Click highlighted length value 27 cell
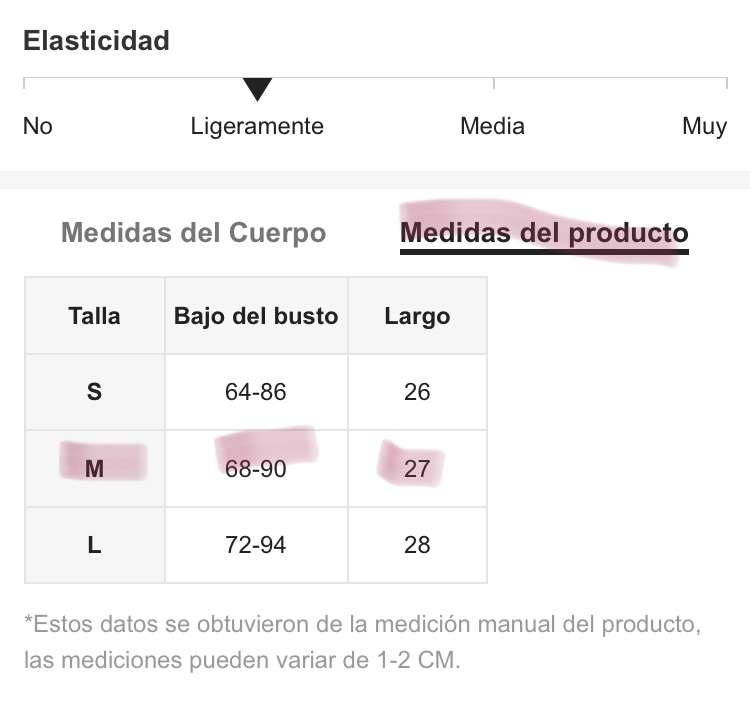 point(418,469)
